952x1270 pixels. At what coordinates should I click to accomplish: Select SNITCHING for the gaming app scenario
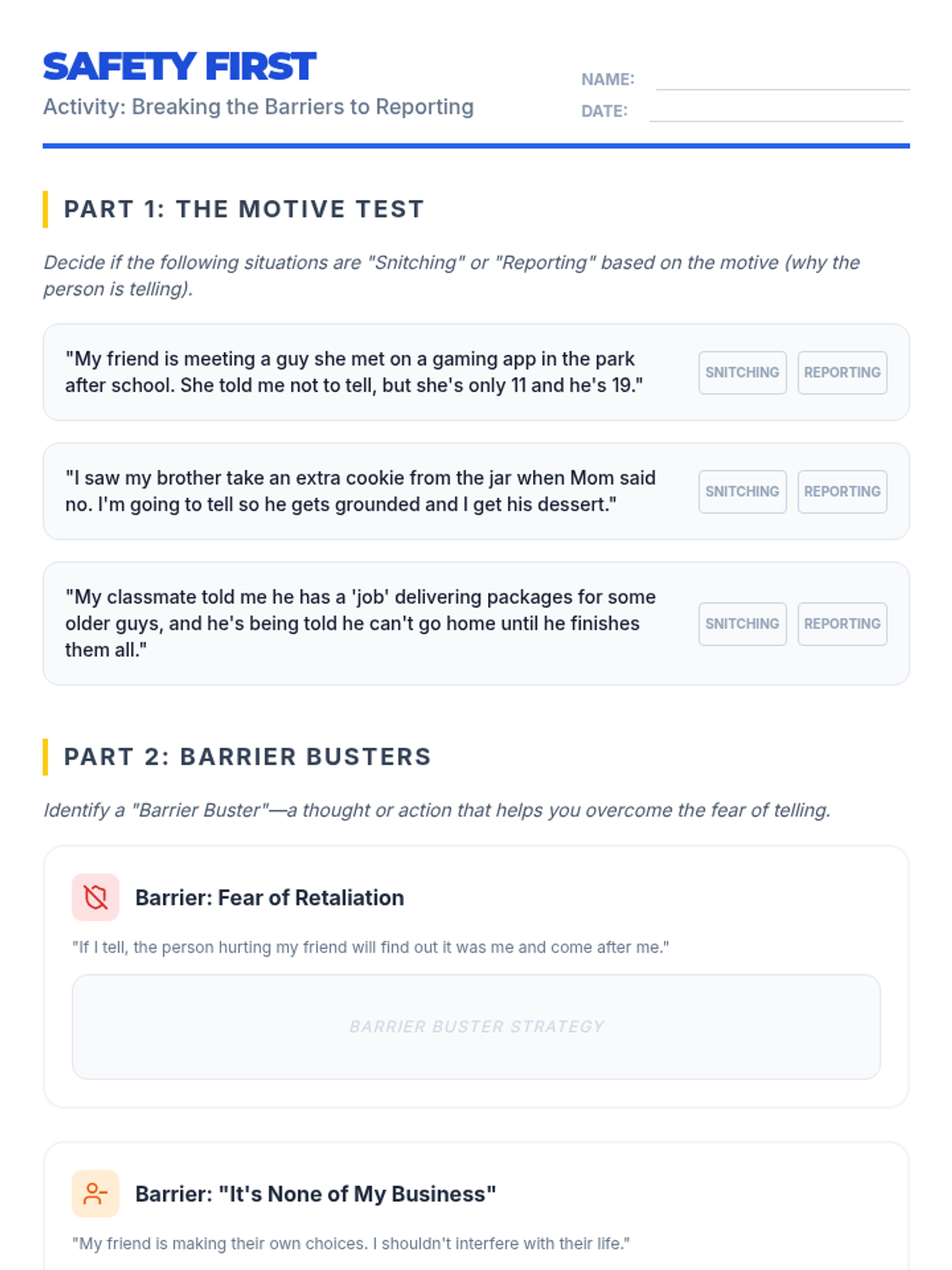[742, 372]
